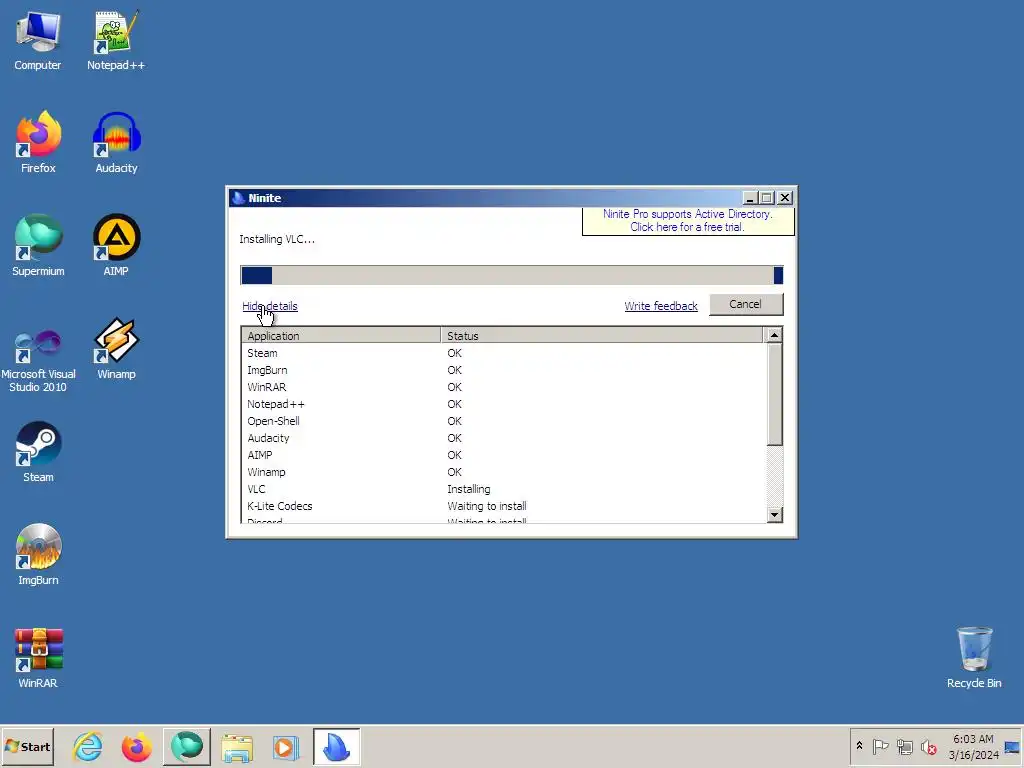The width and height of the screenshot is (1024, 768).
Task: Open the network tray icon
Action: [x=904, y=746]
